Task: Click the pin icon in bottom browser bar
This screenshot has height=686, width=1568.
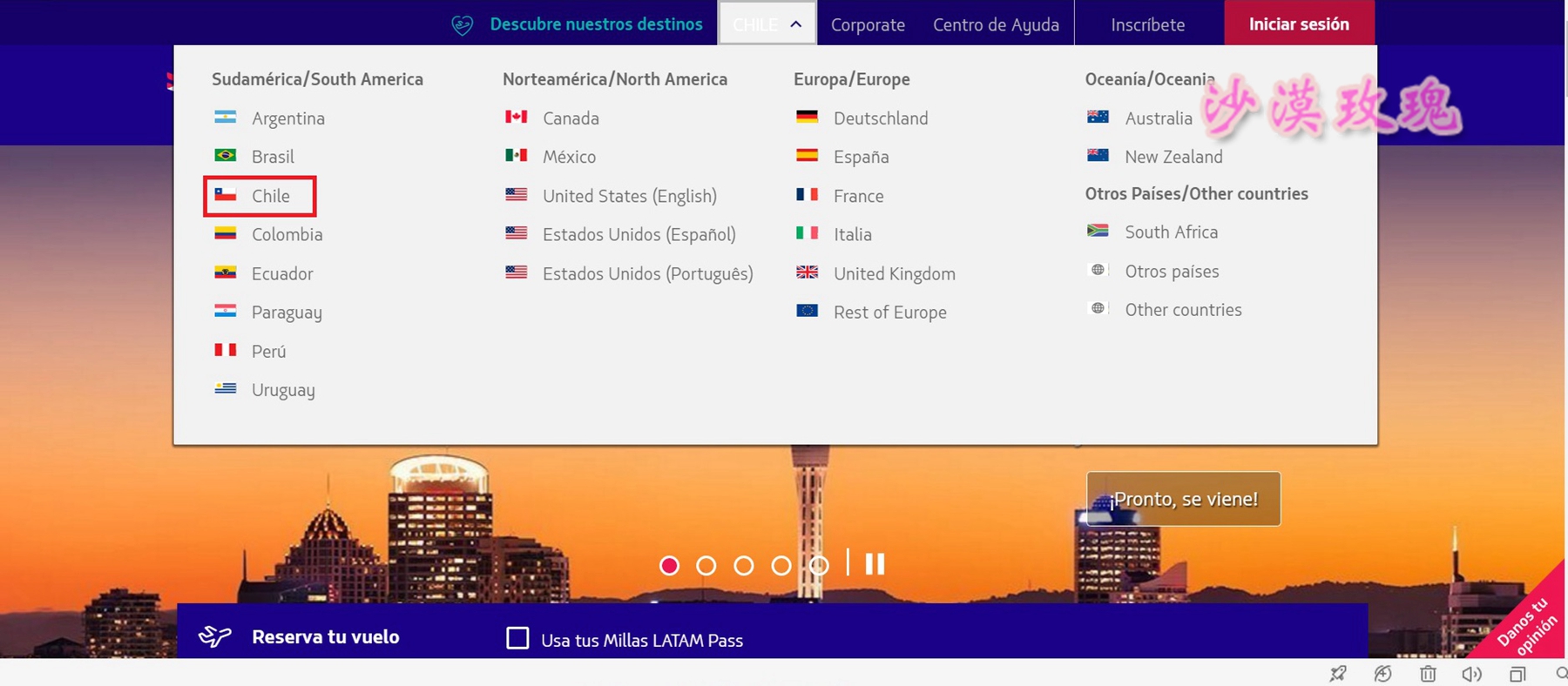Action: (x=1338, y=674)
